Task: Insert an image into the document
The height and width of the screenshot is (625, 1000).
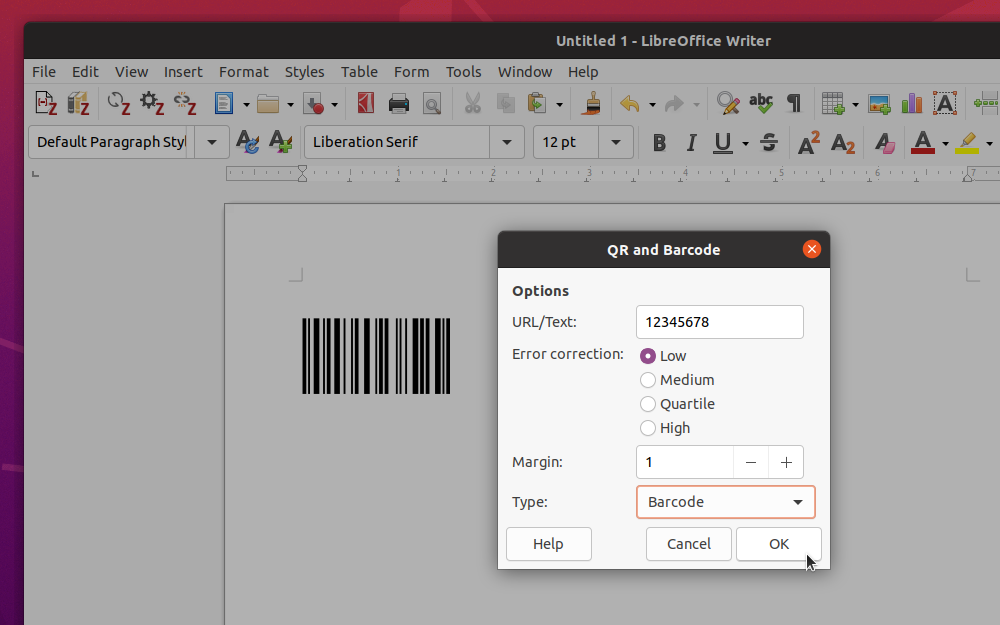Action: pyautogui.click(x=880, y=103)
